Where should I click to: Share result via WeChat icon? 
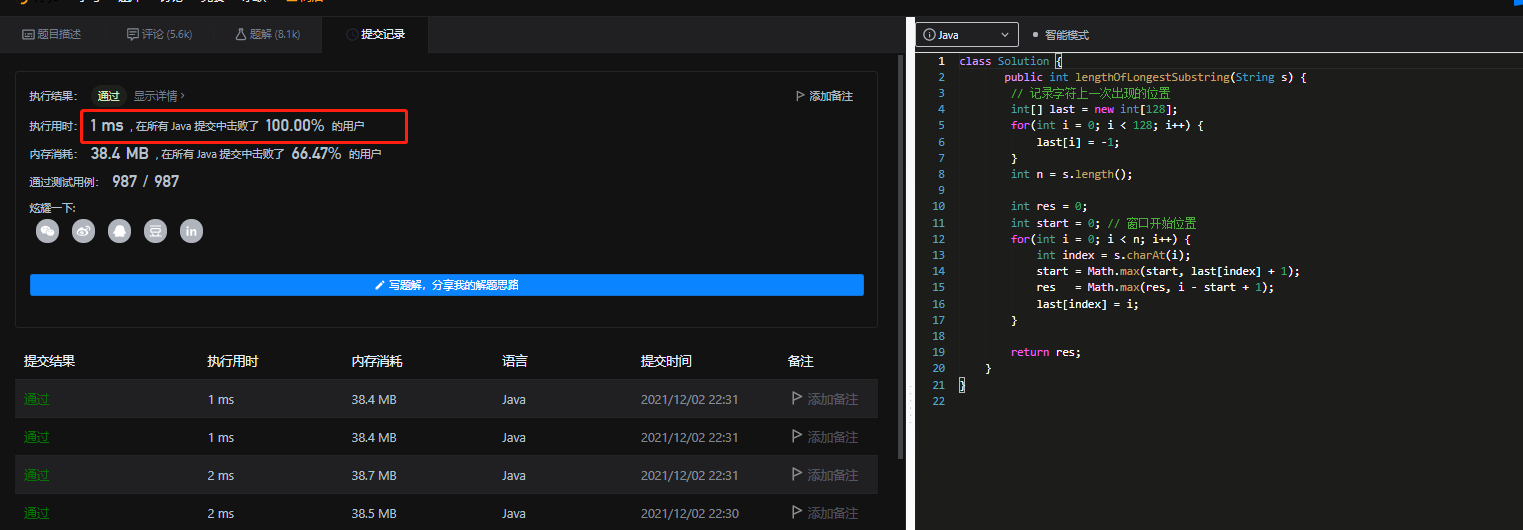point(47,231)
